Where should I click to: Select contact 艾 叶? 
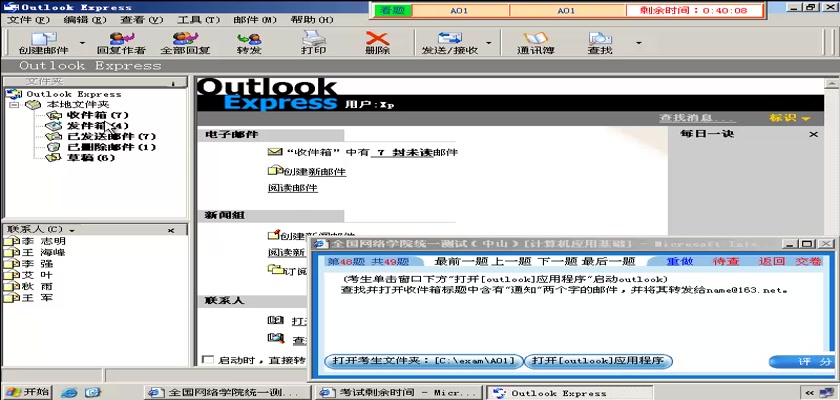(38, 275)
